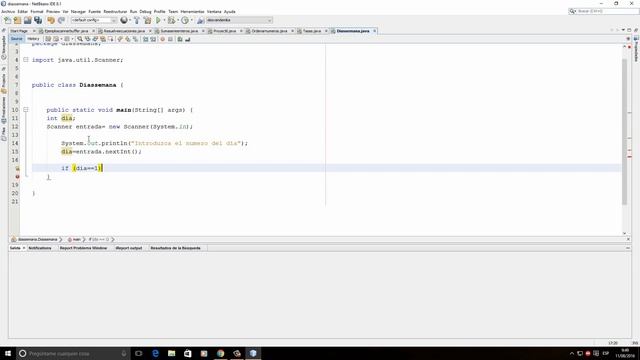Open the default config combo box
The image size is (640, 360).
click(94, 20)
